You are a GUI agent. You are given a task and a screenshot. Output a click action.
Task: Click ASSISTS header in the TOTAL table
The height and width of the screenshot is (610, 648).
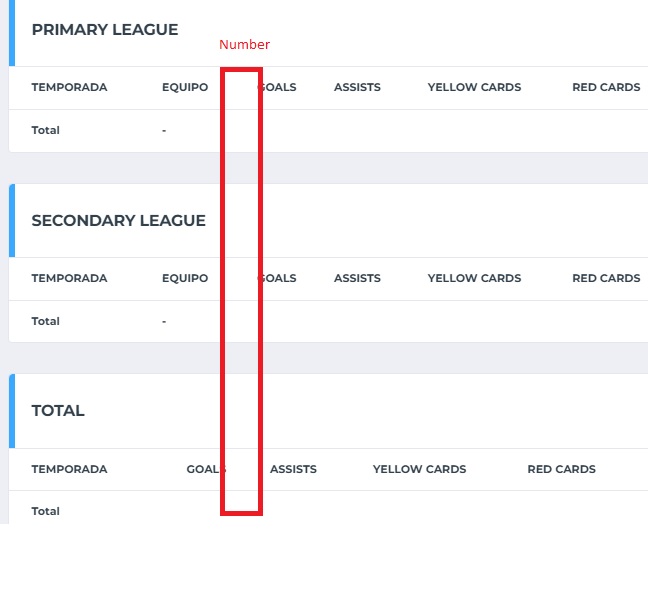pos(293,469)
